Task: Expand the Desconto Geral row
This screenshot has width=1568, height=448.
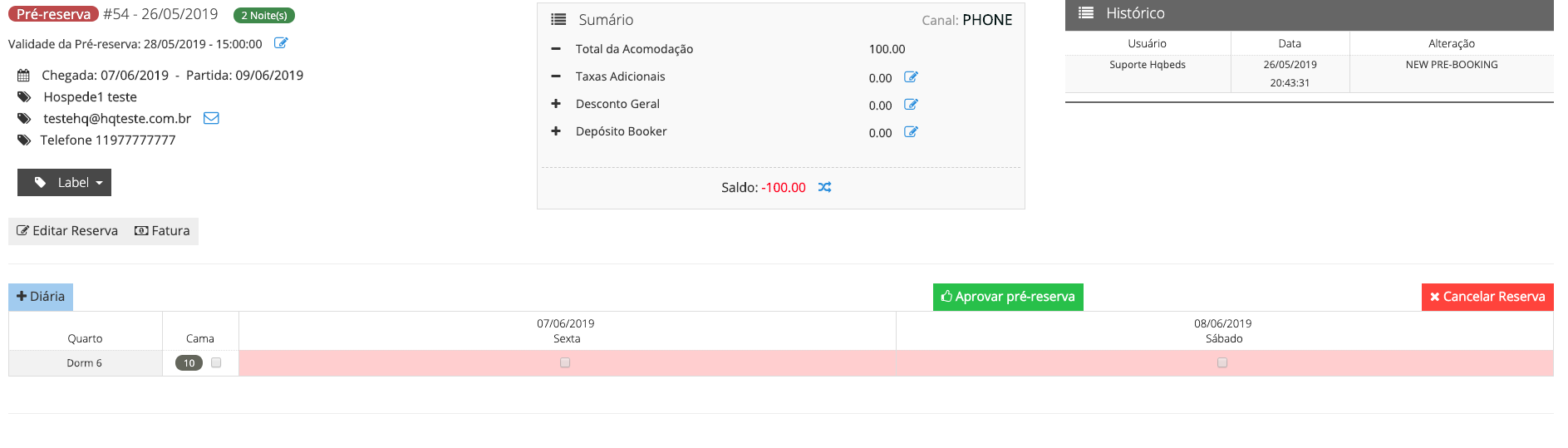Action: pos(556,104)
